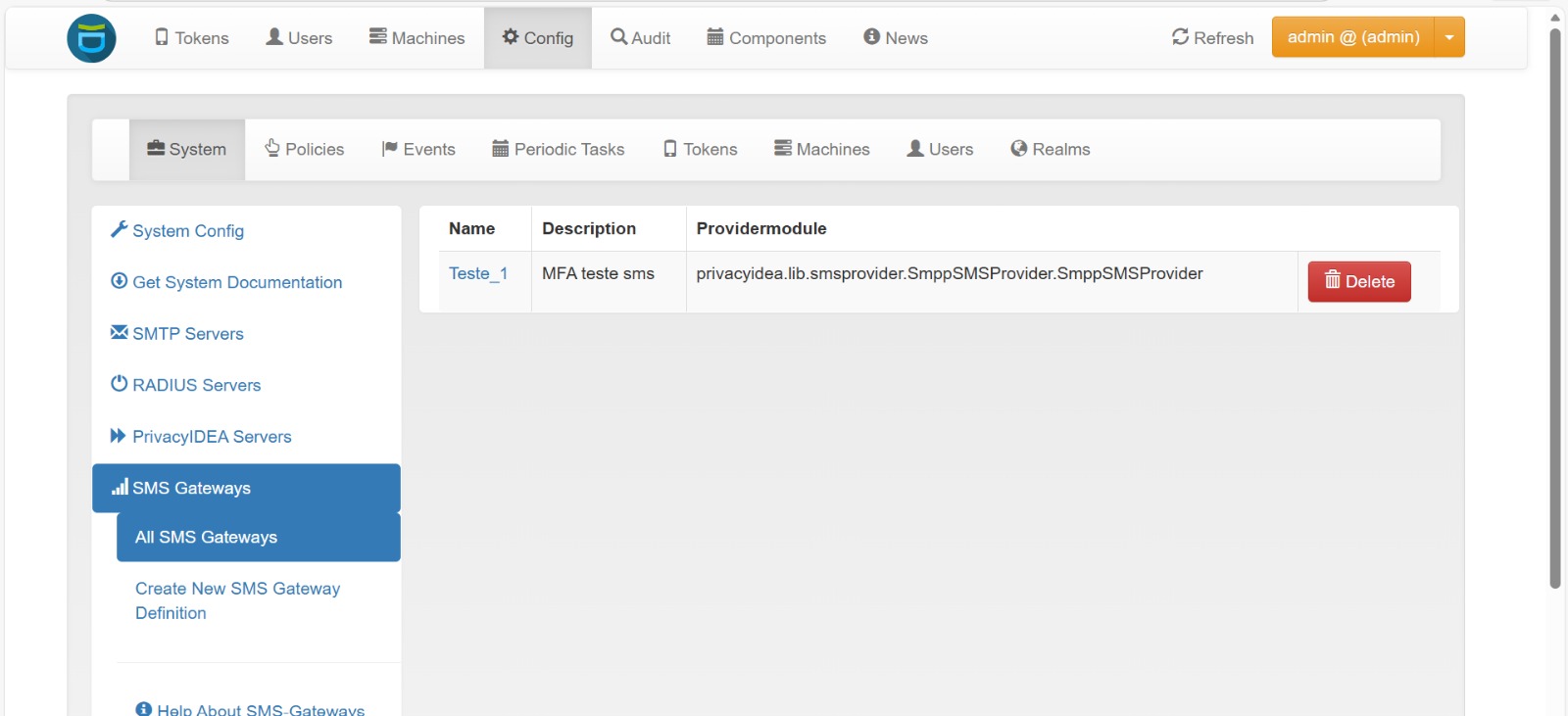
Task: Click the envelope icon beside SMTP Servers
Action: pyautogui.click(x=119, y=332)
